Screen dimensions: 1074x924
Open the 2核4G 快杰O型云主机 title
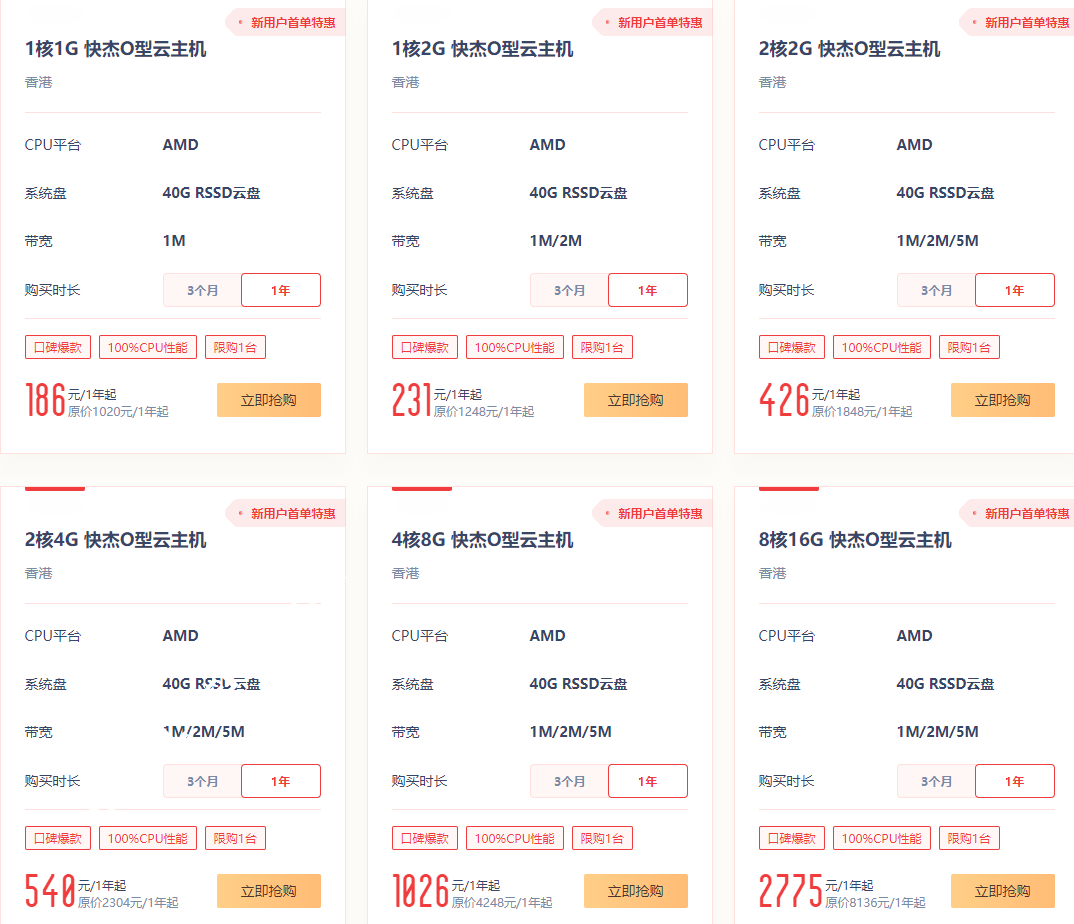pos(116,540)
